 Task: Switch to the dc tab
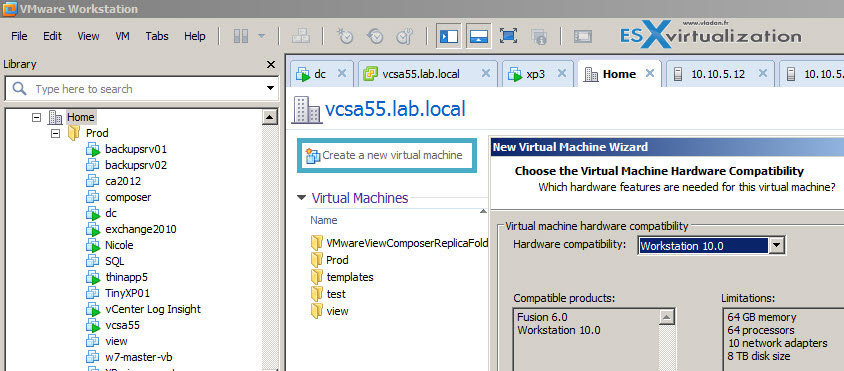(x=320, y=74)
